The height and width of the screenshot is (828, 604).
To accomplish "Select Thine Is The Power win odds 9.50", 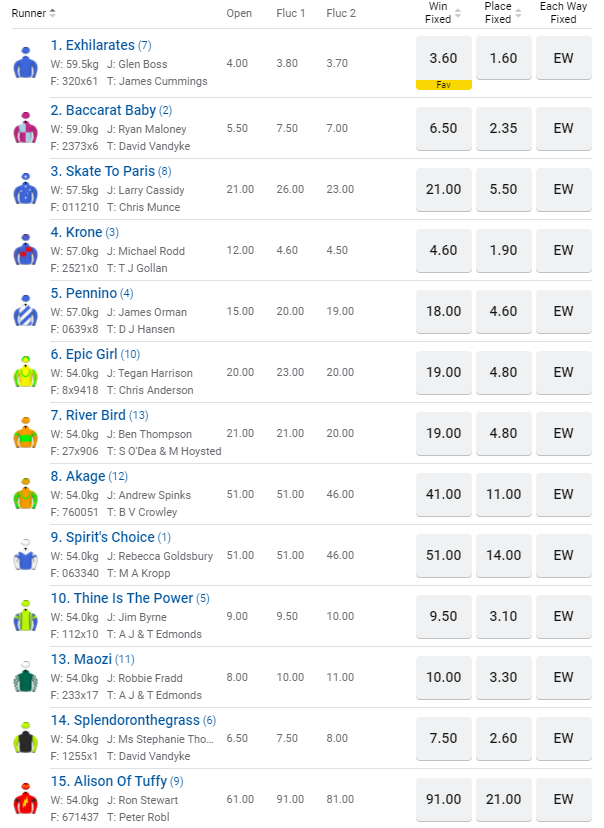I will (x=443, y=616).
